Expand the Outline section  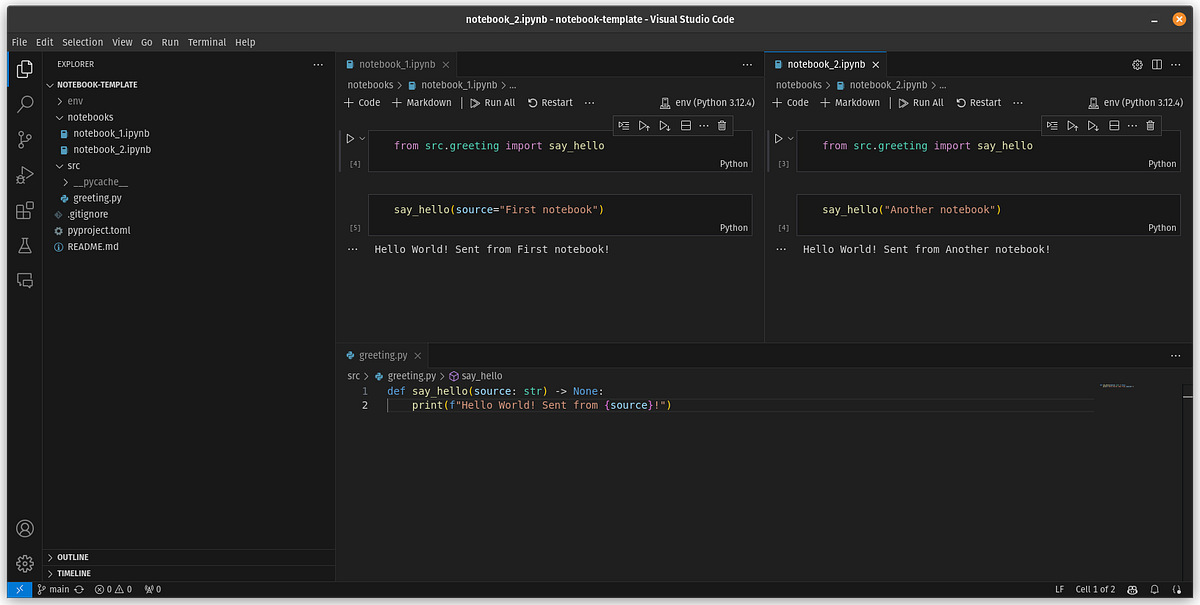point(70,557)
